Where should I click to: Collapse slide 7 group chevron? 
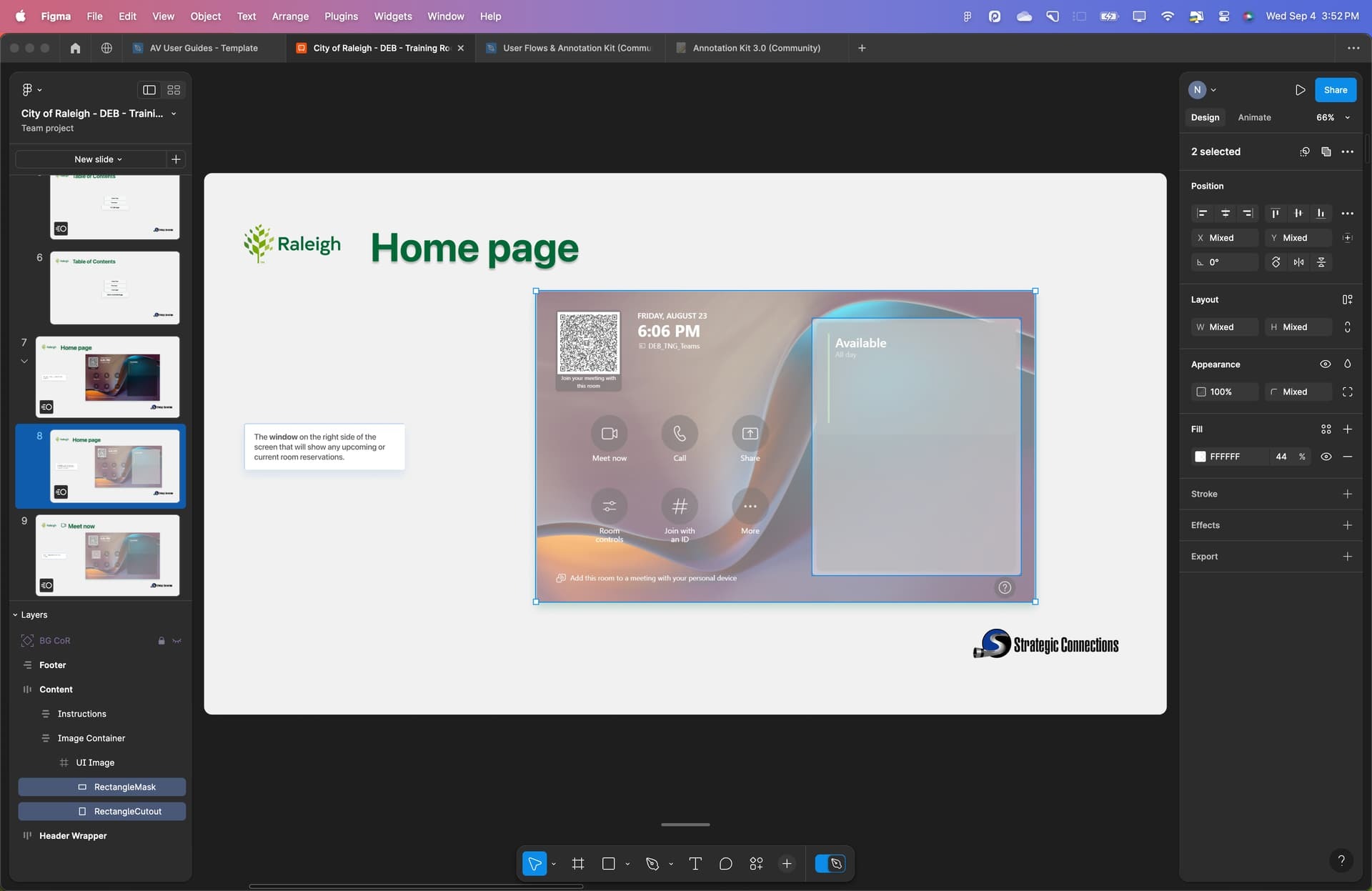pyautogui.click(x=24, y=362)
